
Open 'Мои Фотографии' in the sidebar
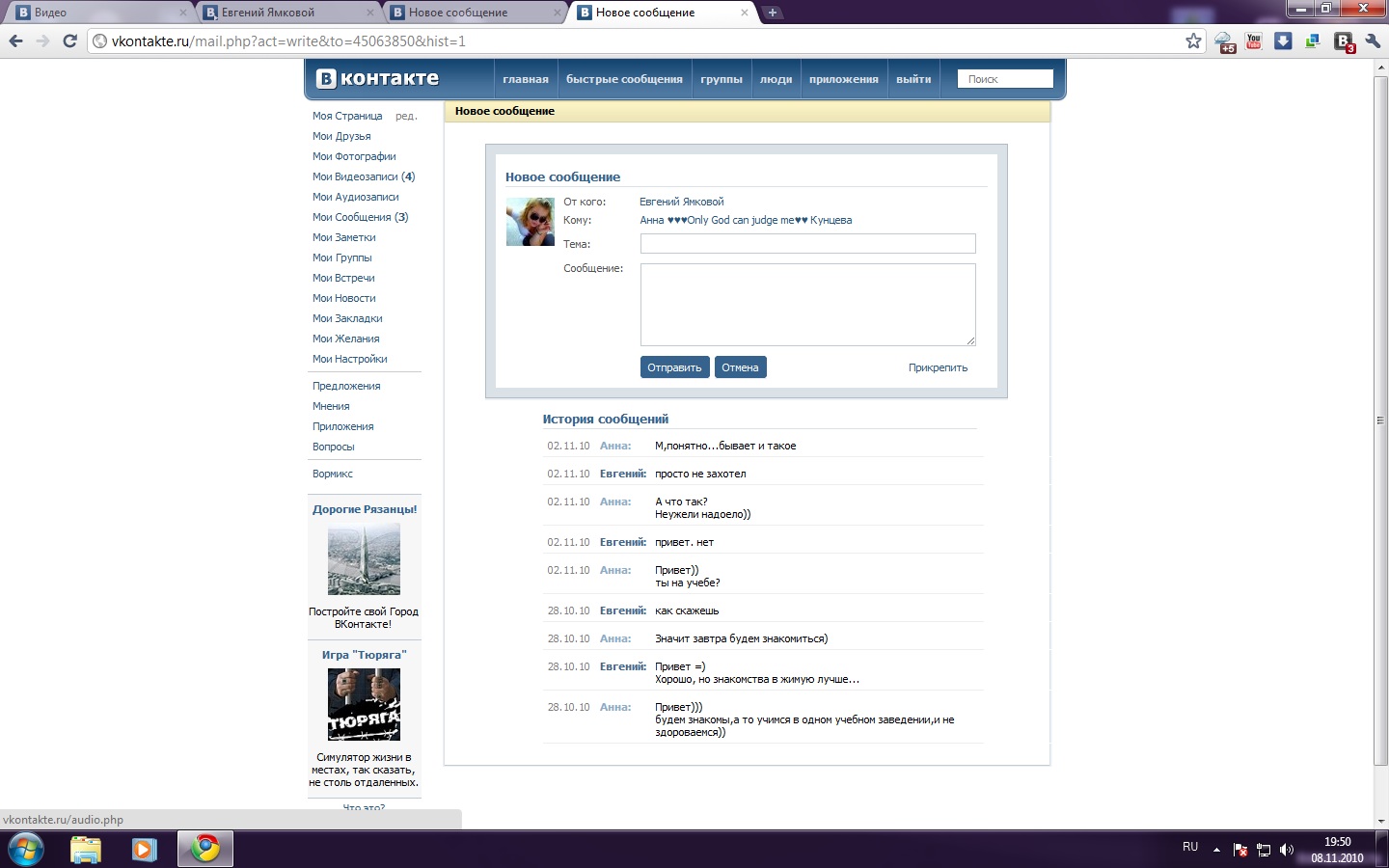354,156
